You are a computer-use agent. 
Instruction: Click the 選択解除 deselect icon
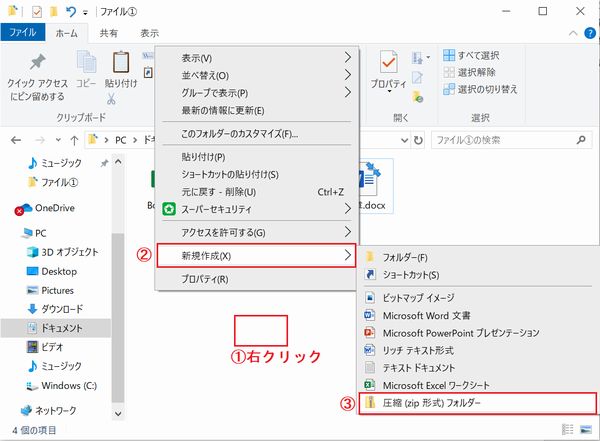[449, 72]
